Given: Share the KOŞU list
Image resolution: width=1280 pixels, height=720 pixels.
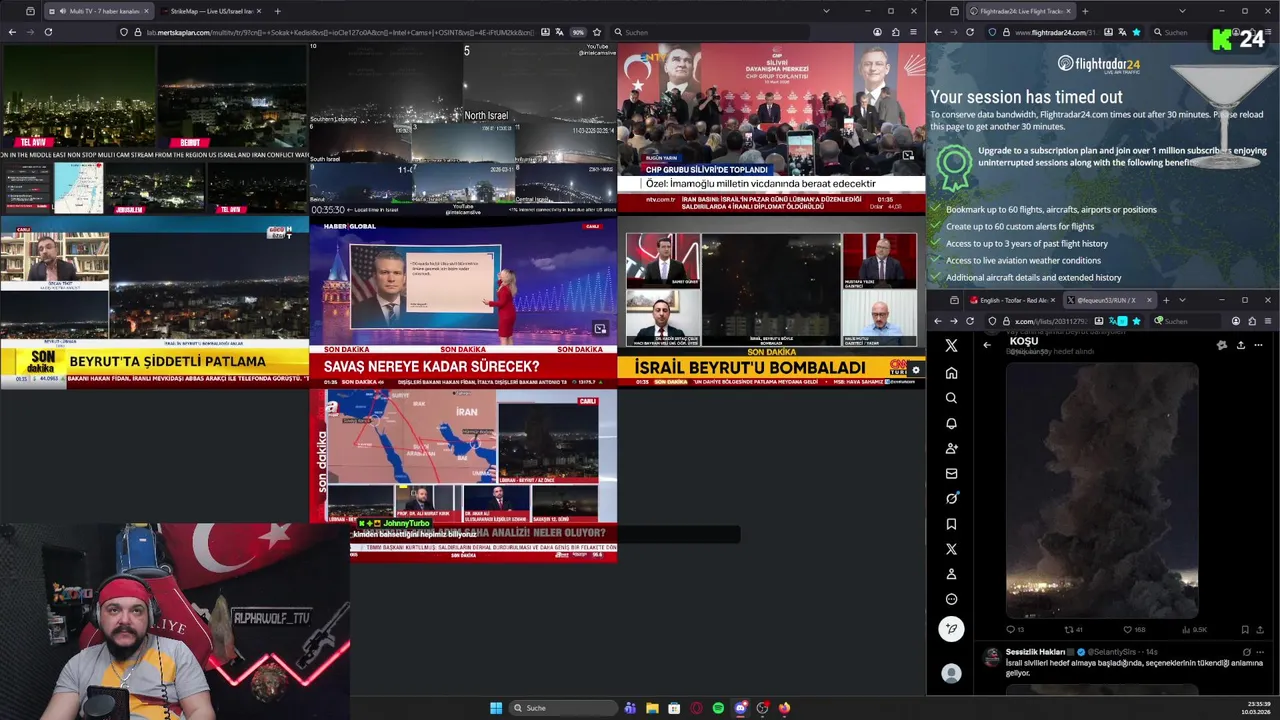Looking at the screenshot, I should pos(1240,345).
